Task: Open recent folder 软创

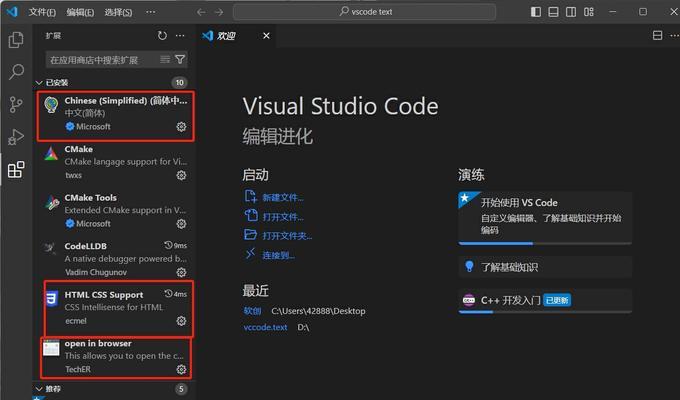Action: (x=252, y=311)
